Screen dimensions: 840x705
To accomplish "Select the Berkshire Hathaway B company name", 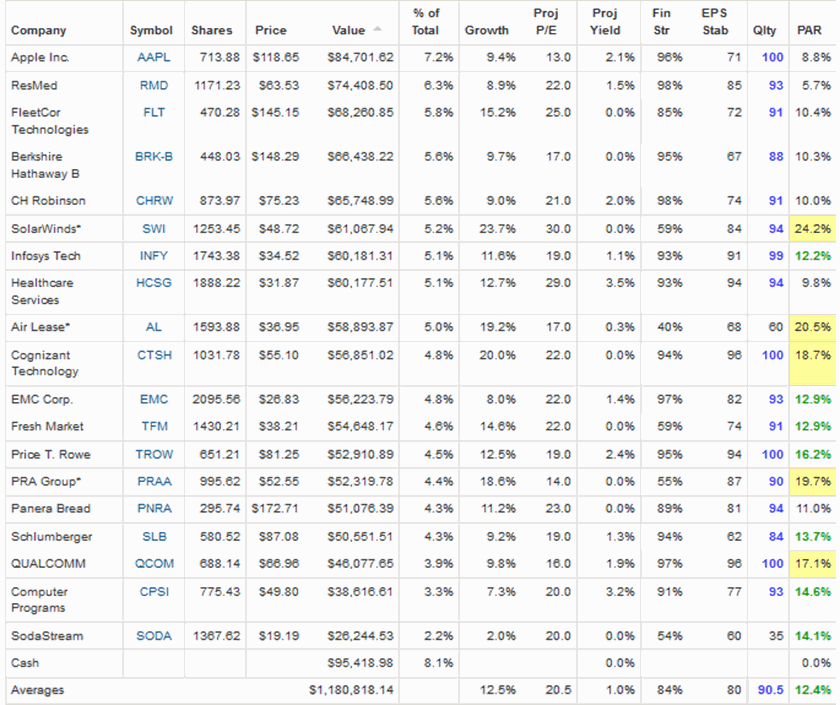I will point(45,165).
